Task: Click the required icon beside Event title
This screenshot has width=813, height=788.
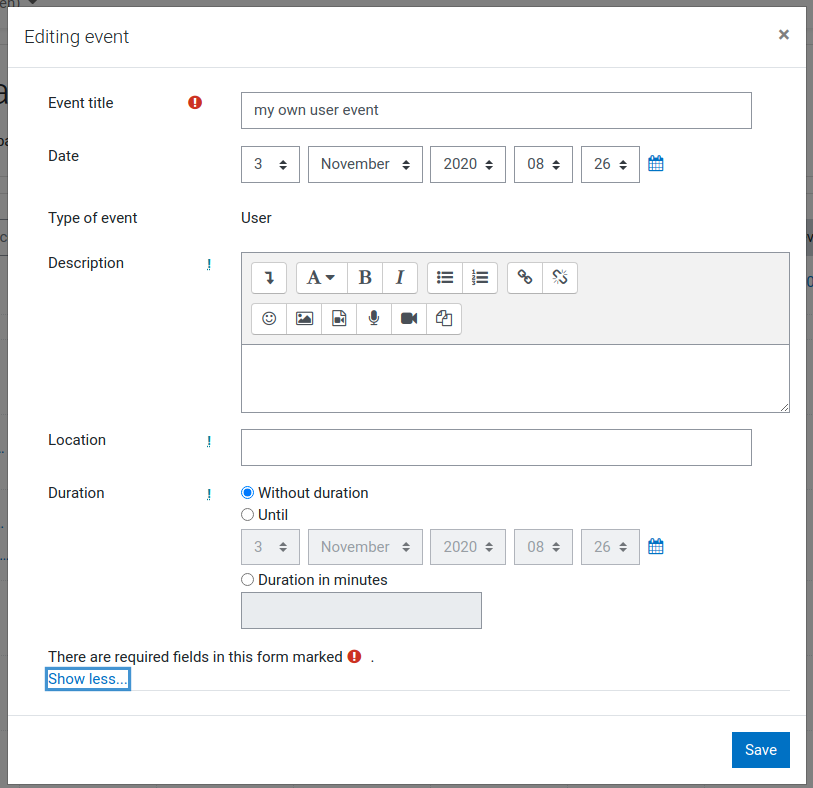Action: click(x=195, y=103)
